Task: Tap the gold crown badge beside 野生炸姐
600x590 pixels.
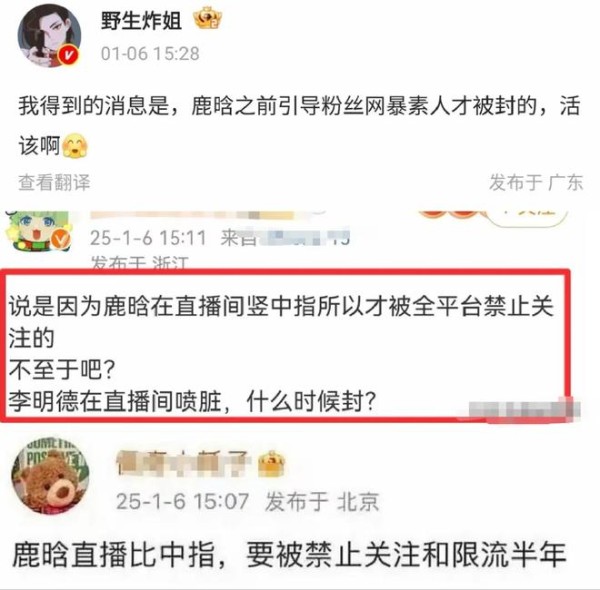Action: tap(207, 19)
